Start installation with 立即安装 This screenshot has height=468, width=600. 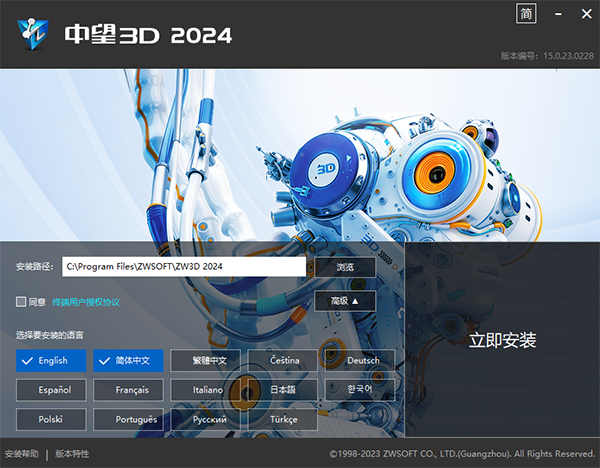click(x=503, y=340)
